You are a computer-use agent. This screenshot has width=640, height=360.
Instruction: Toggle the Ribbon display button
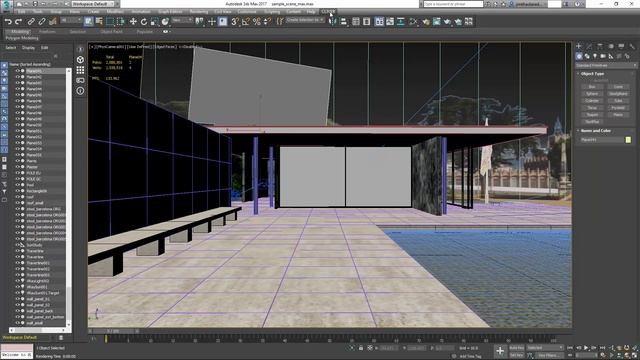(379, 21)
